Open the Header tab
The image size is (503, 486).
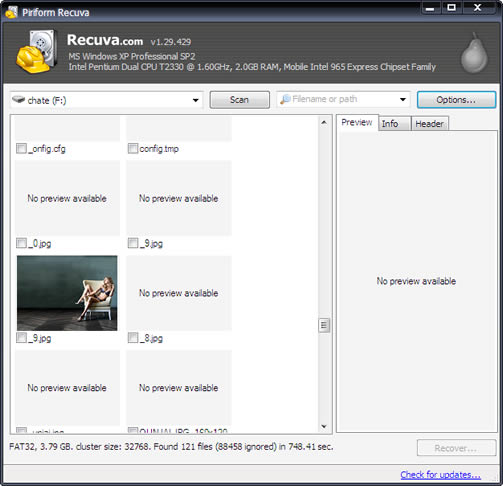click(x=430, y=124)
